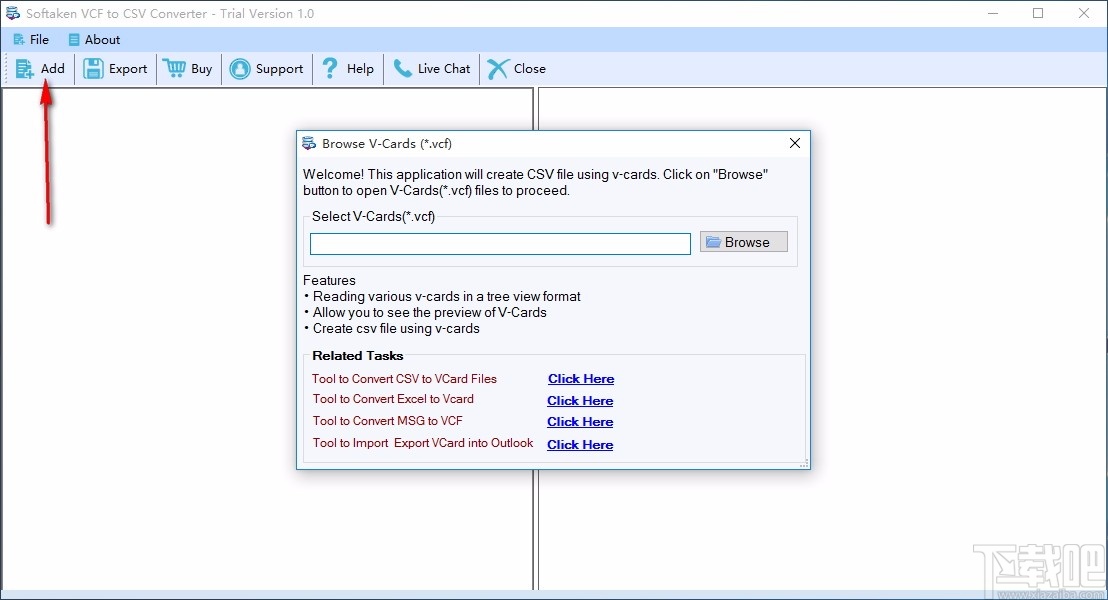
Task: Click the dialog resize grip
Action: click(803, 463)
